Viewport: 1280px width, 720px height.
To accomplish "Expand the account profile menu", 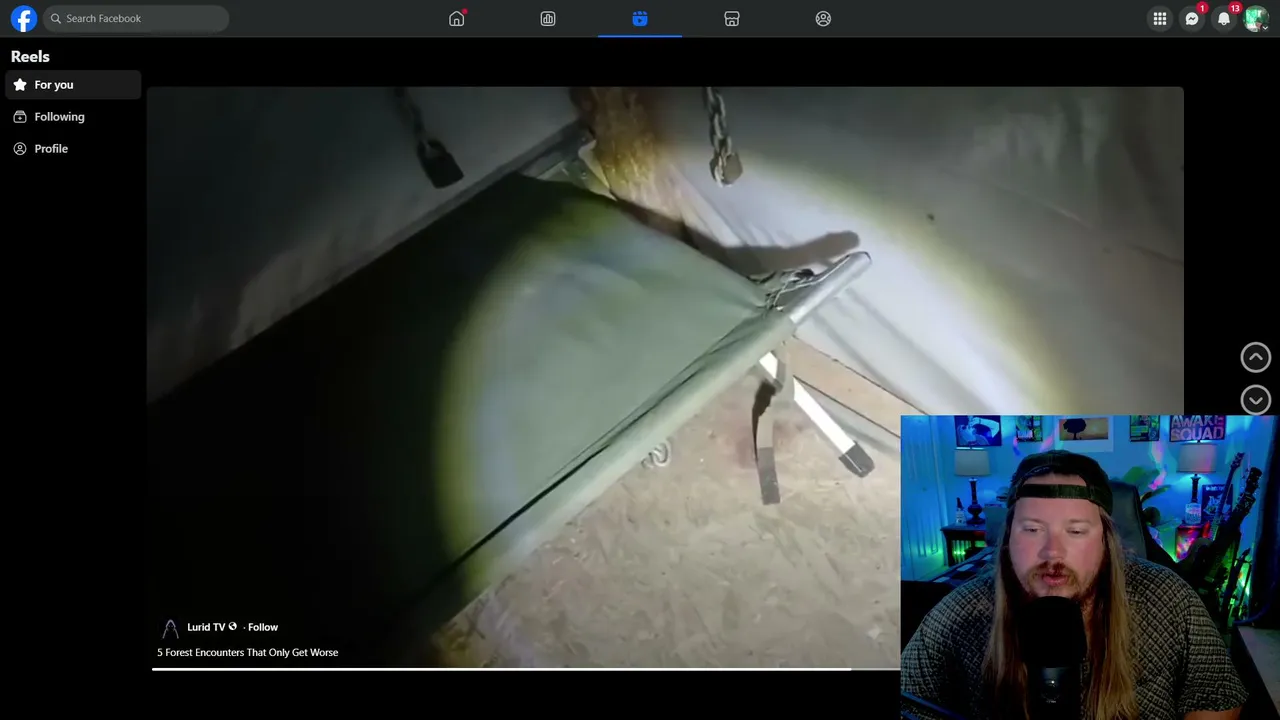I will point(1256,18).
